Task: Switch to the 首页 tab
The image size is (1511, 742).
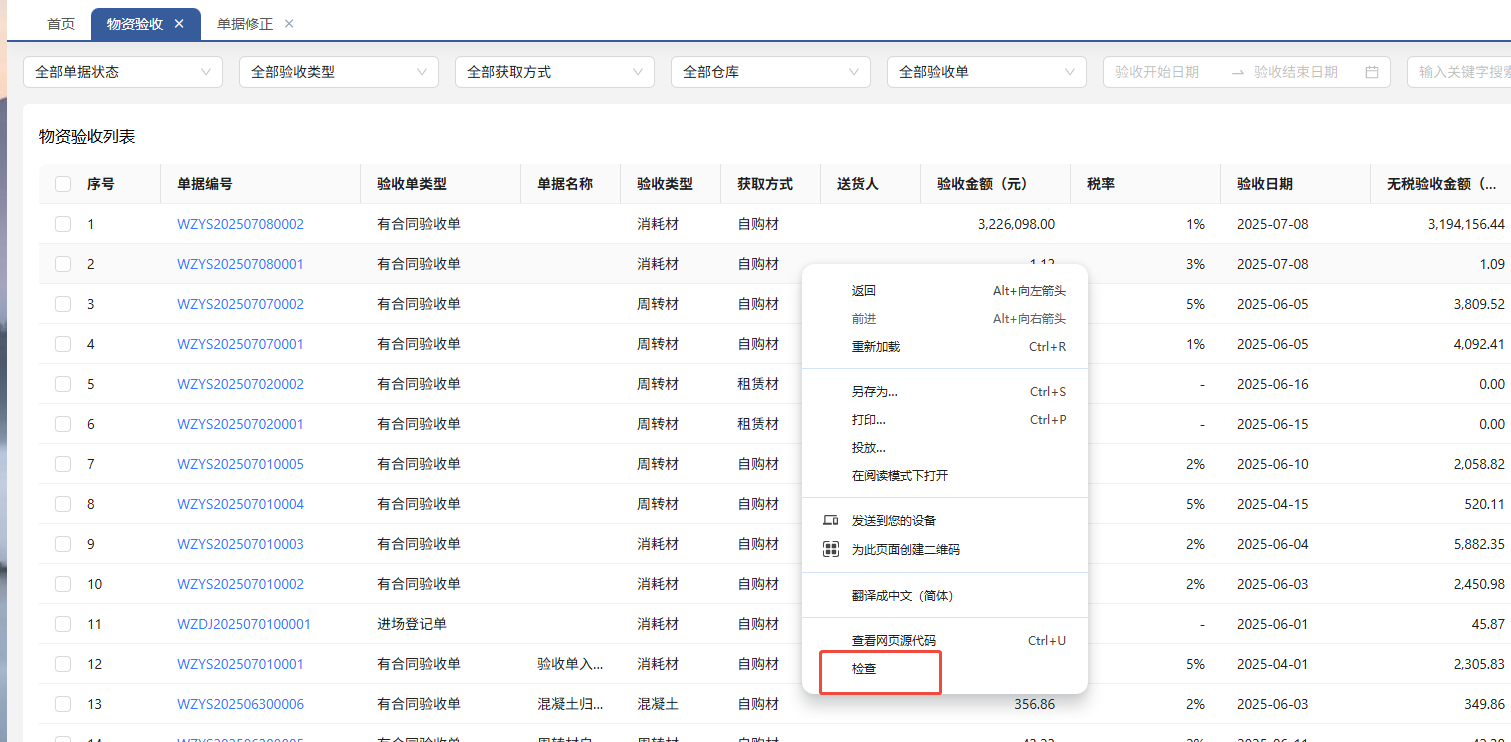Action: coord(61,24)
